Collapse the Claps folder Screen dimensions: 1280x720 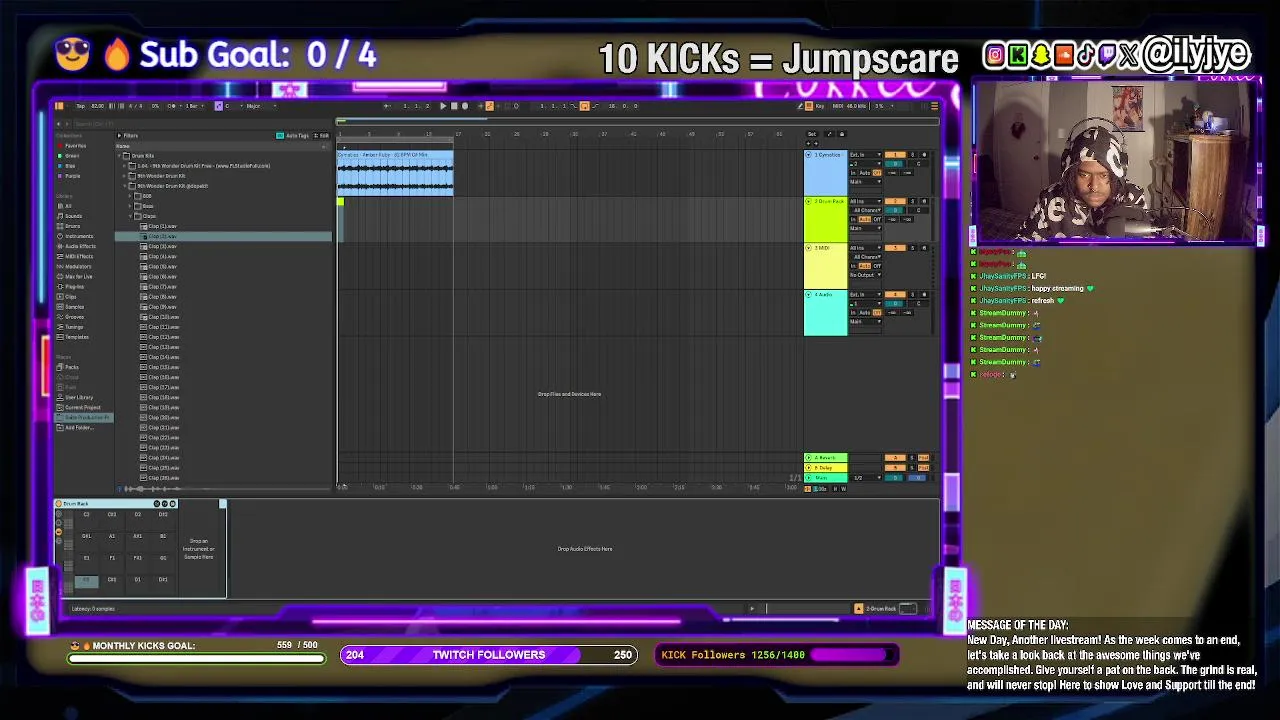[x=130, y=216]
